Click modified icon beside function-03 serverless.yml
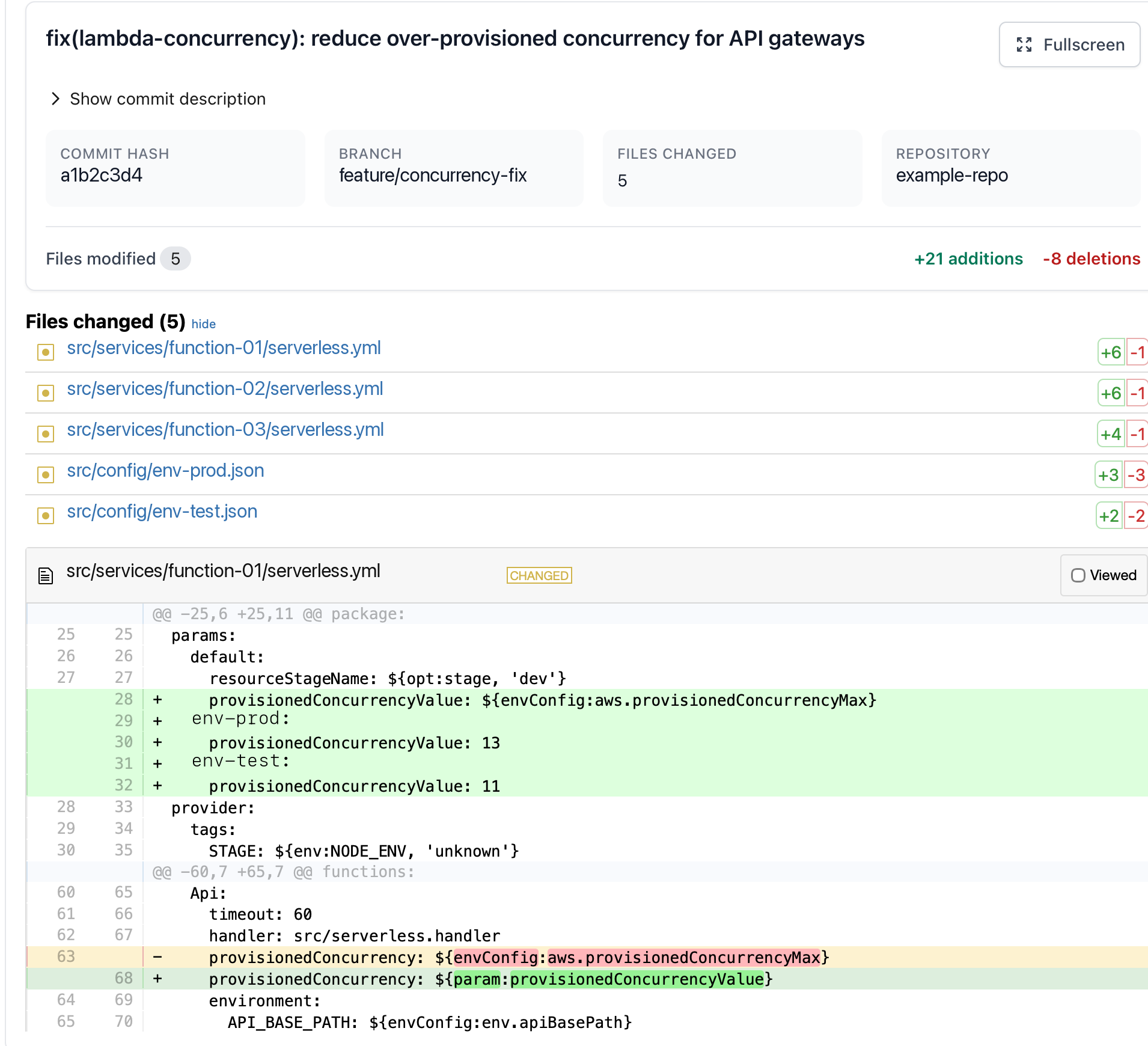Image resolution: width=1148 pixels, height=1046 pixels. [x=46, y=433]
